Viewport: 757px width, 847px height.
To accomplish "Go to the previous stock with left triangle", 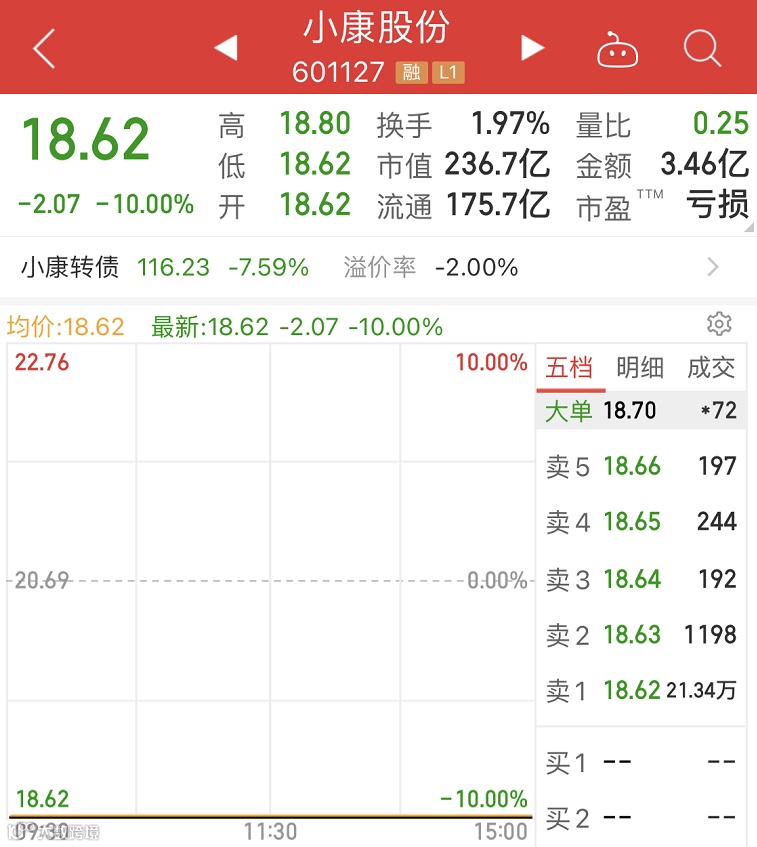I will point(226,48).
